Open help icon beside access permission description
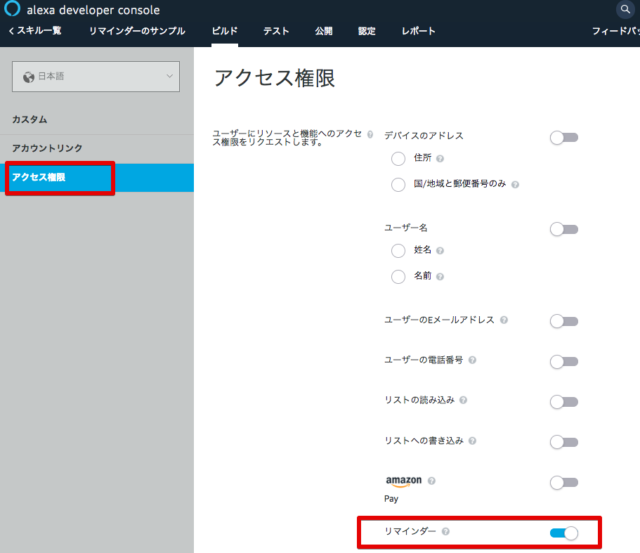The image size is (640, 553). tap(370, 134)
